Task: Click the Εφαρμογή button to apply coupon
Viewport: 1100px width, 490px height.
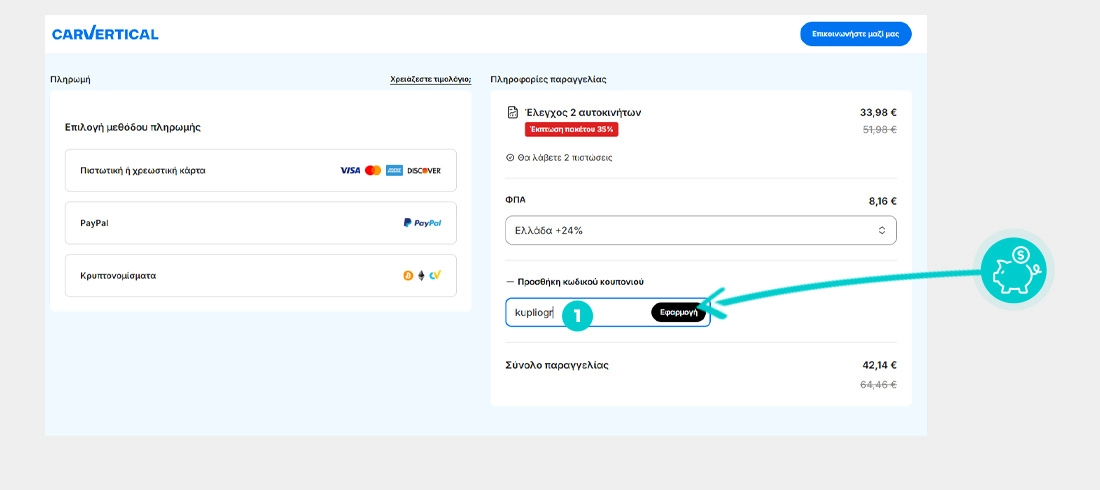Action: [679, 312]
